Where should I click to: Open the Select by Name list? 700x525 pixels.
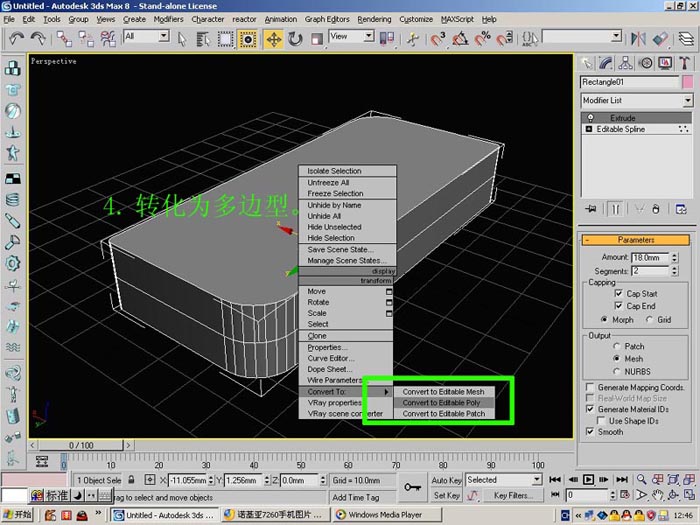(x=203, y=39)
